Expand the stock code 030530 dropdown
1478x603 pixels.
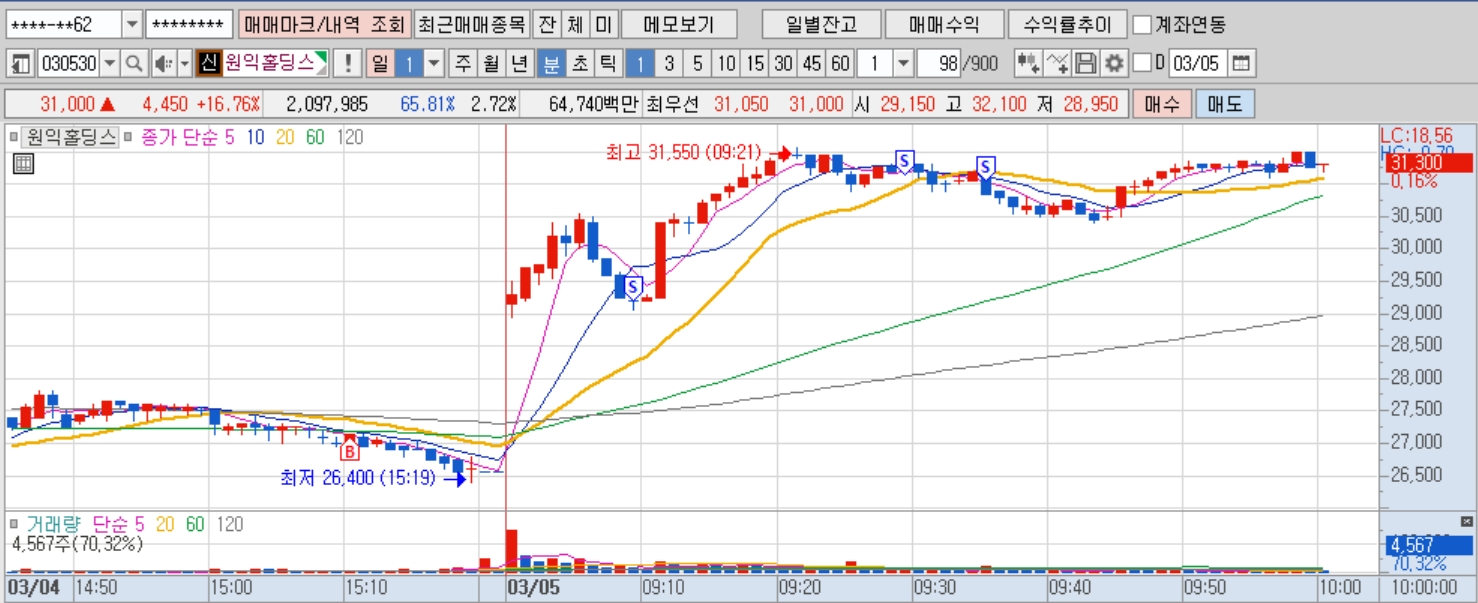tap(109, 64)
